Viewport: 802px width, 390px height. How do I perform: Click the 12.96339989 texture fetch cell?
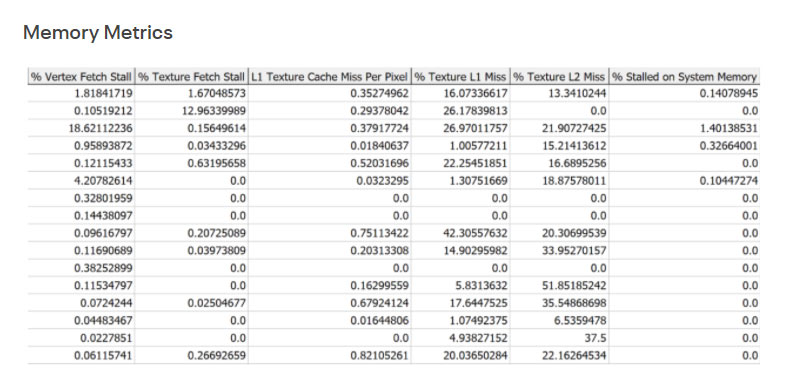point(191,111)
